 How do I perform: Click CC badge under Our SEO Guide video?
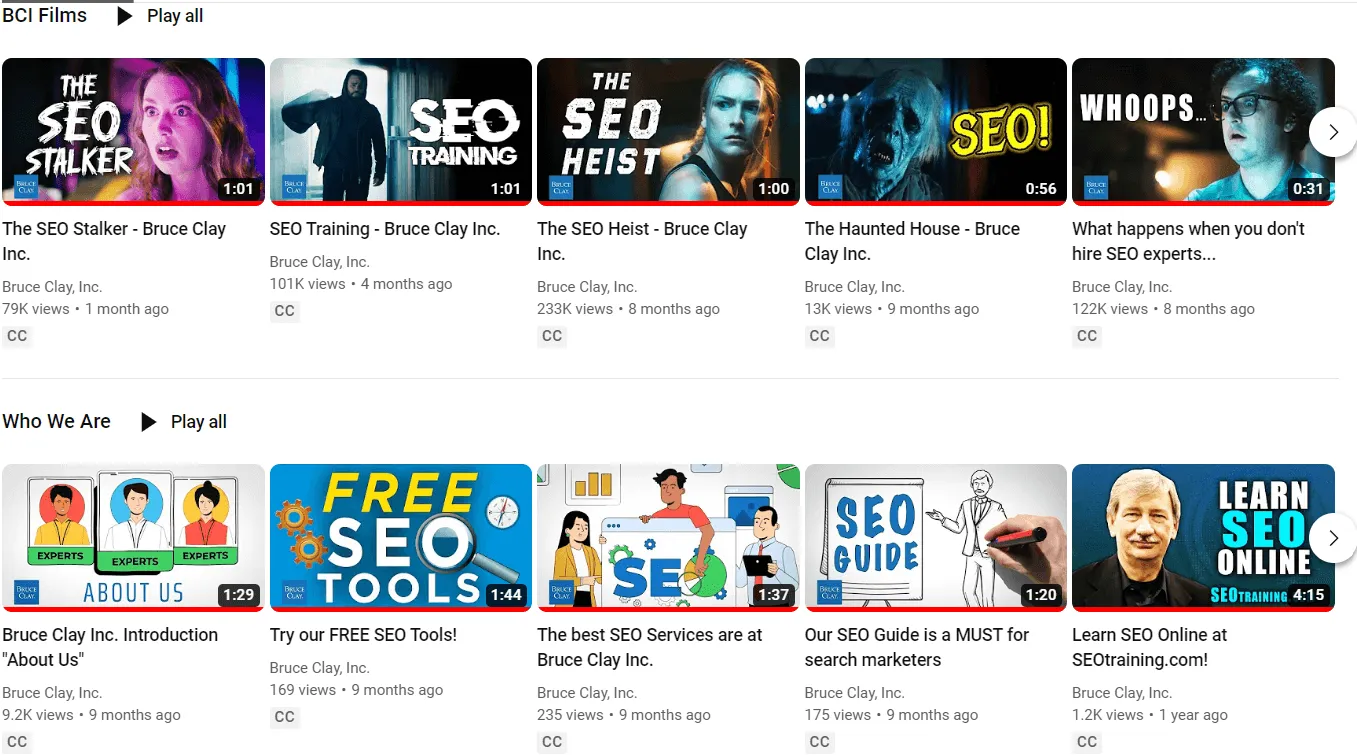pyautogui.click(x=820, y=742)
